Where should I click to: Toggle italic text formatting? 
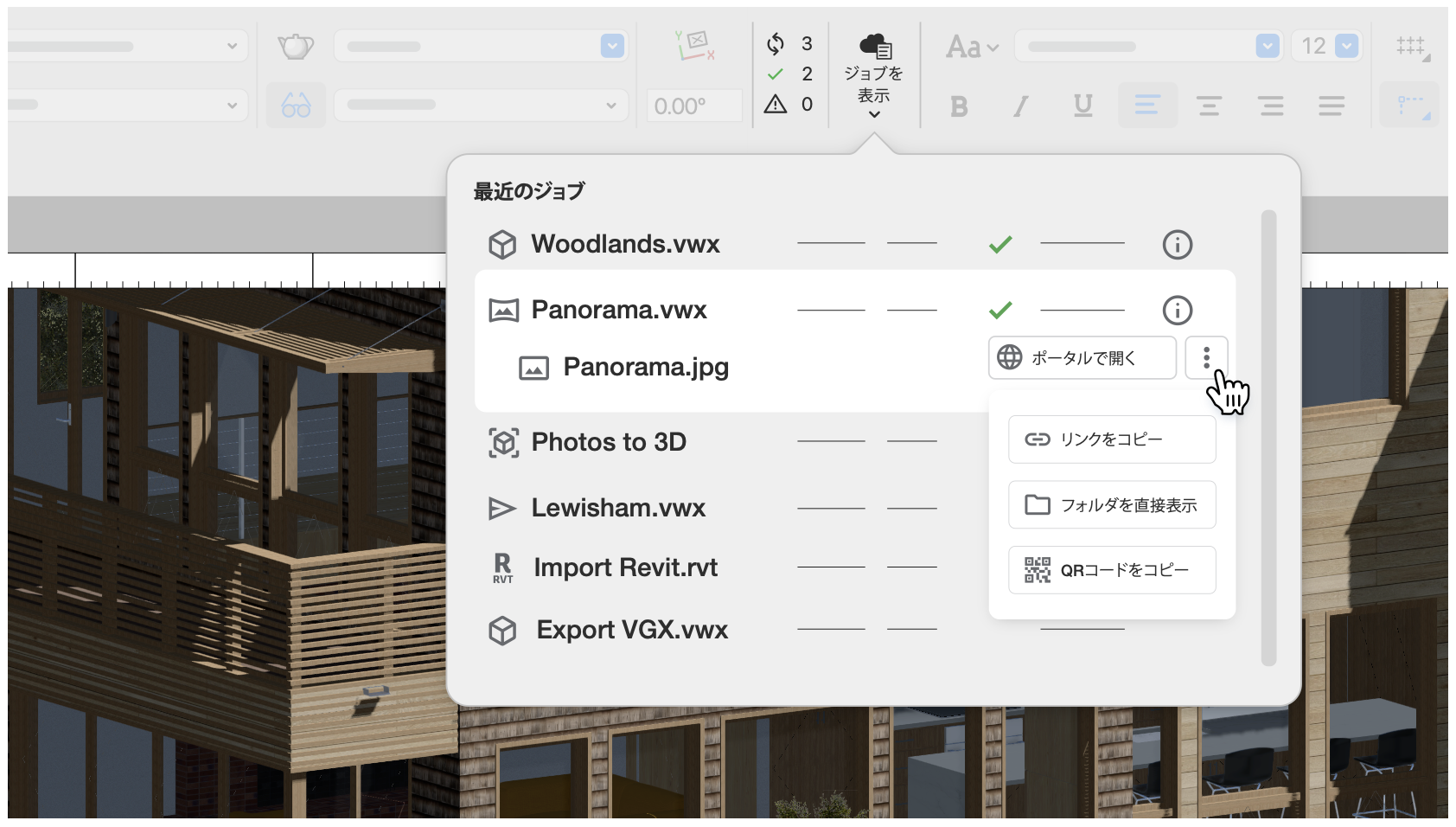pos(1021,106)
